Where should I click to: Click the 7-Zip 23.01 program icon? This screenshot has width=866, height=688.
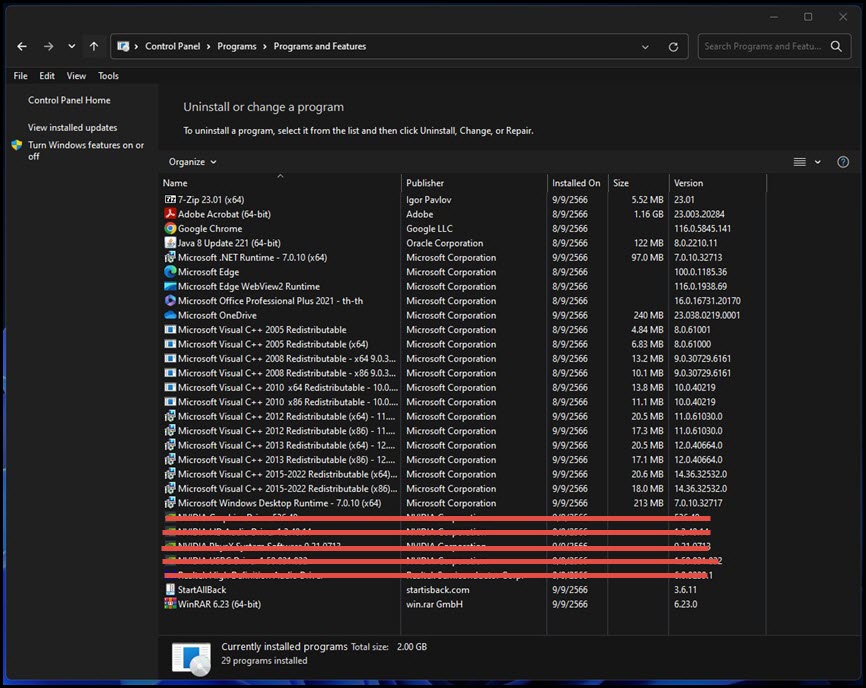(x=170, y=199)
